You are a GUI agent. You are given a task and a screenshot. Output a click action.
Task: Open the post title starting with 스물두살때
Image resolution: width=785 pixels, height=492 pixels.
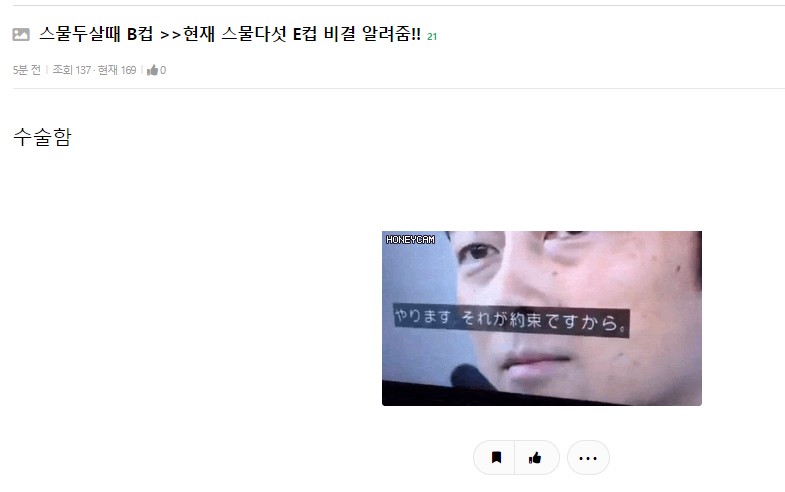(x=230, y=34)
